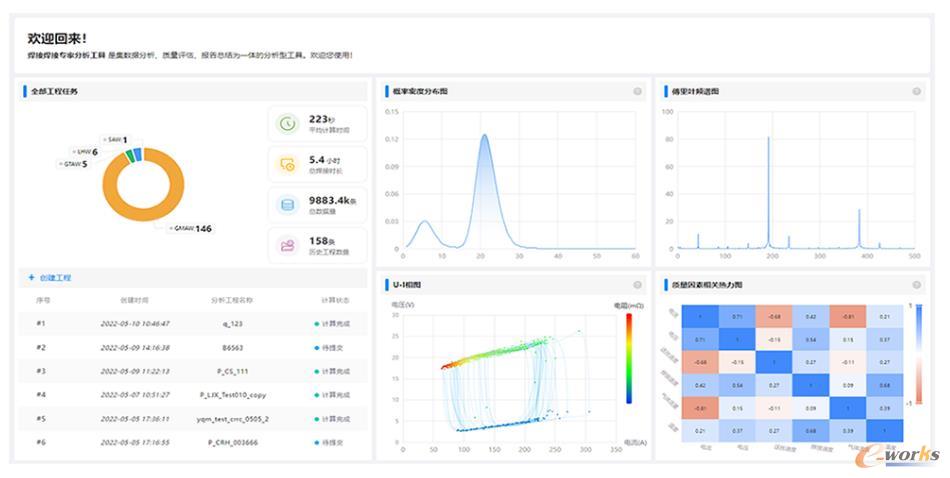Open project row 86563
The height and width of the screenshot is (478, 950).
point(193,348)
